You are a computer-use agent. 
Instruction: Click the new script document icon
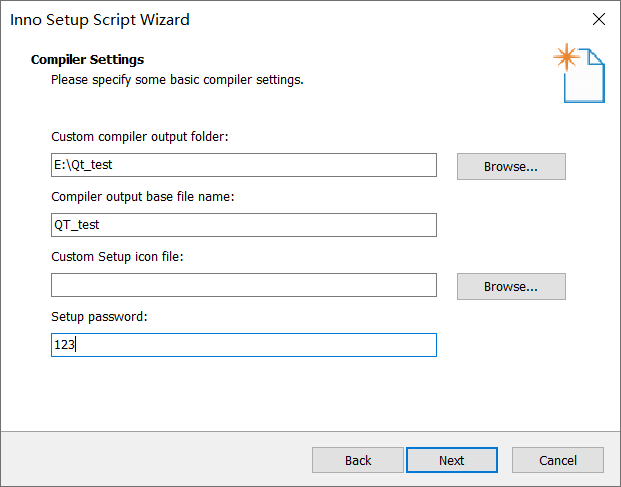click(579, 73)
